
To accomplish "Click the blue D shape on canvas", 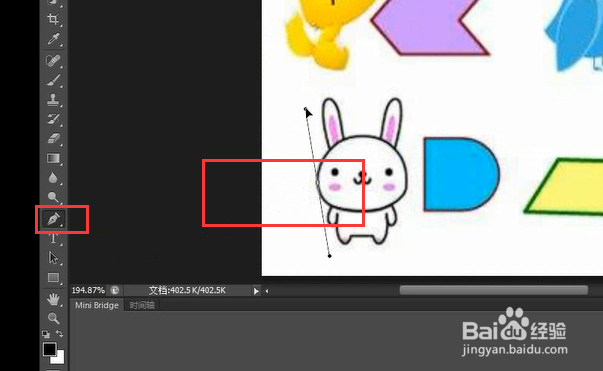I will pyautogui.click(x=461, y=174).
